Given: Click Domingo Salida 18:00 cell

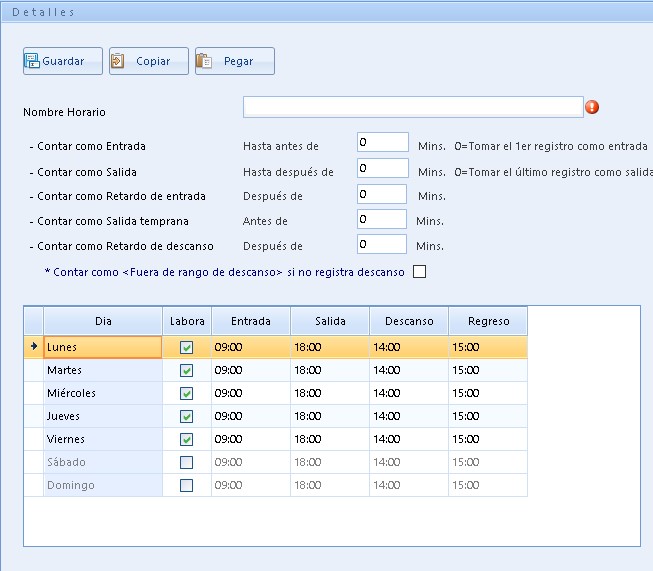Looking at the screenshot, I should coord(330,485).
